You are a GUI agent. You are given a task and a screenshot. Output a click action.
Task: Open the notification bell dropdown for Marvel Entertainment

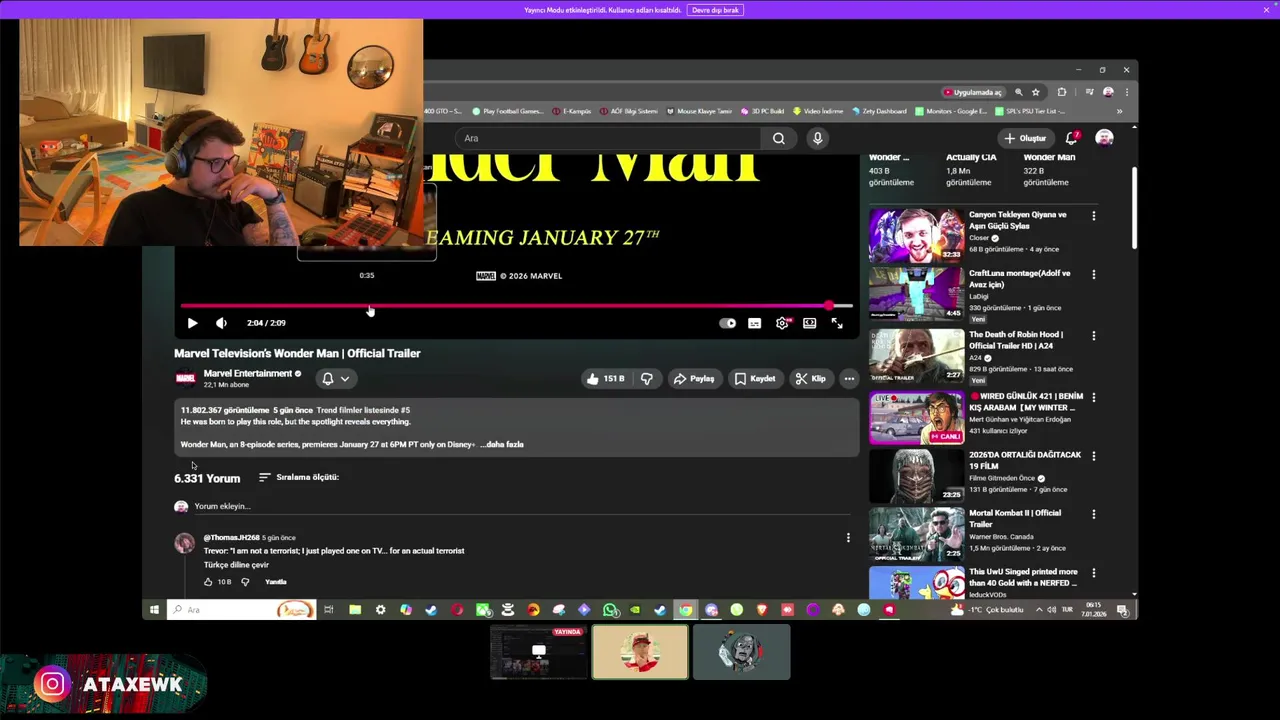335,379
